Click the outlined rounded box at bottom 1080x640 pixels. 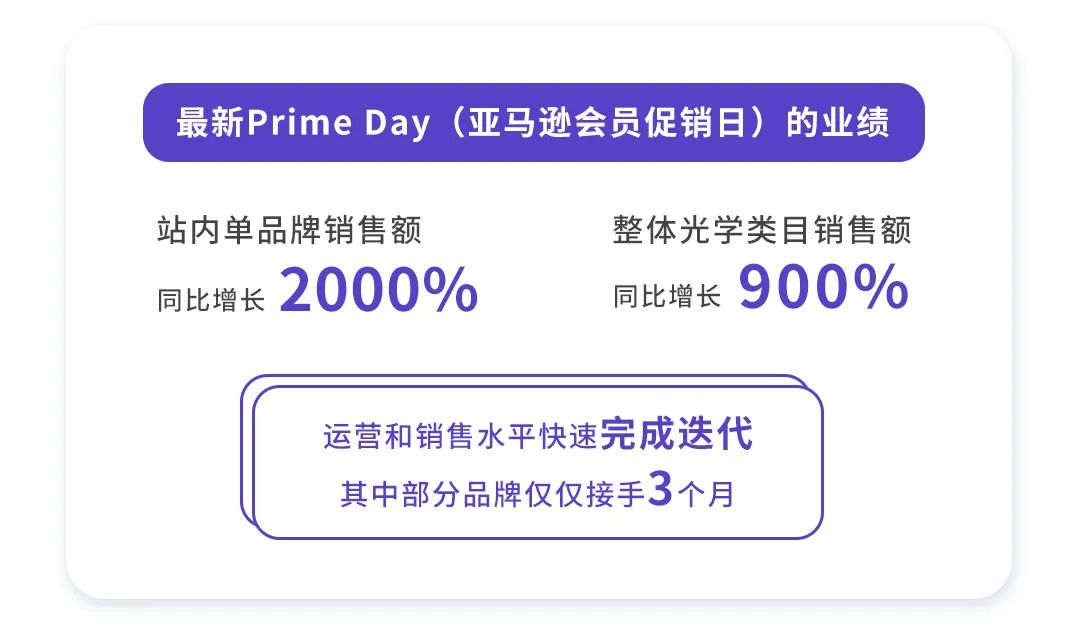pos(537,462)
